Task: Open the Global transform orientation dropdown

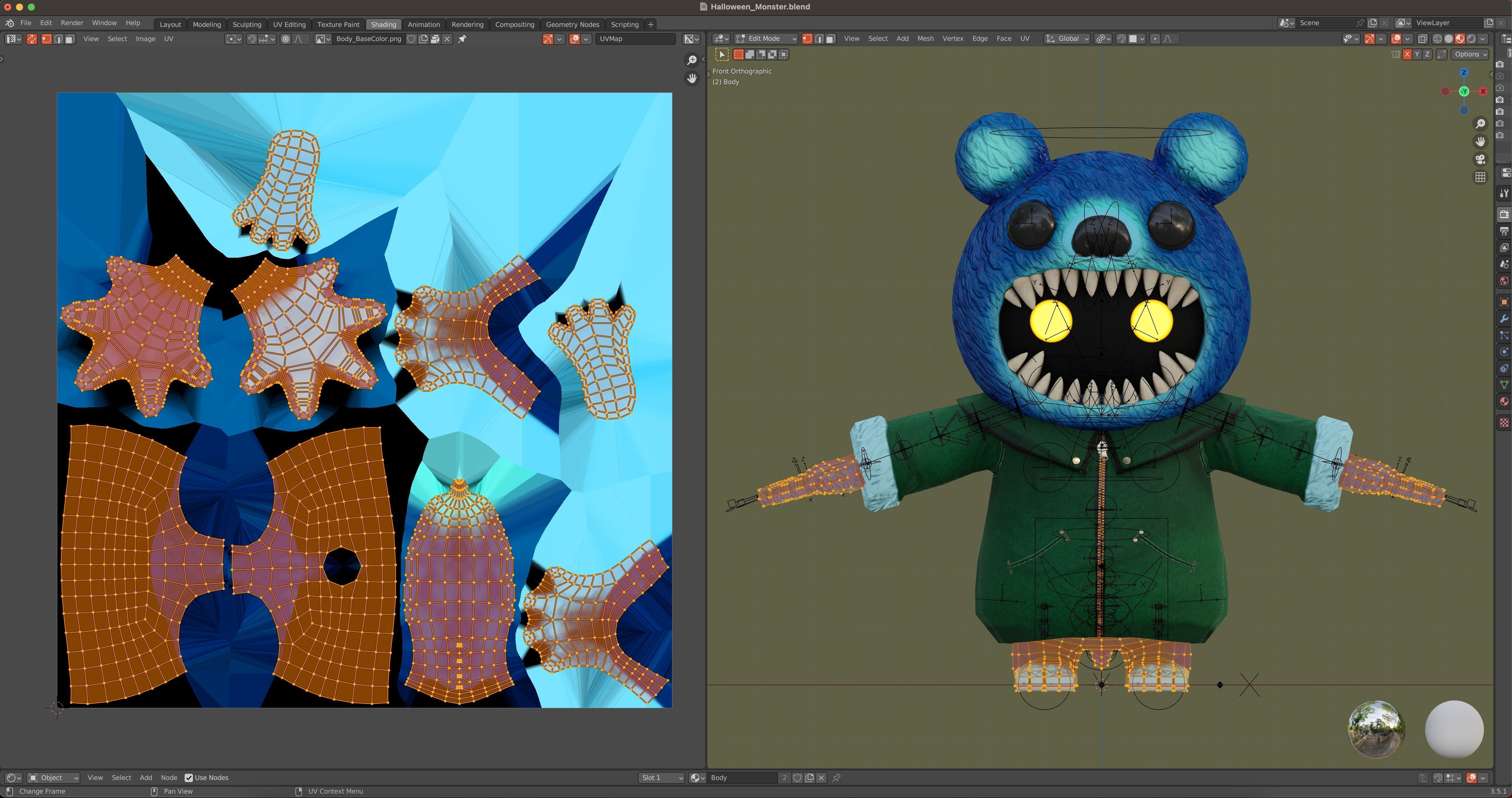Action: (1067, 39)
